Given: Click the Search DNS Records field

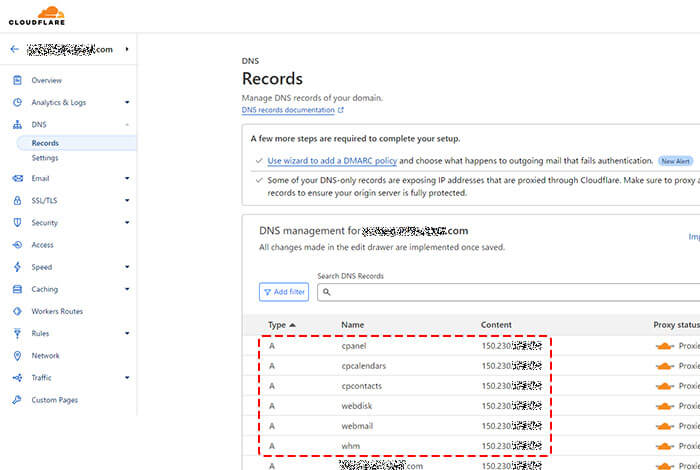Looking at the screenshot, I should [508, 292].
